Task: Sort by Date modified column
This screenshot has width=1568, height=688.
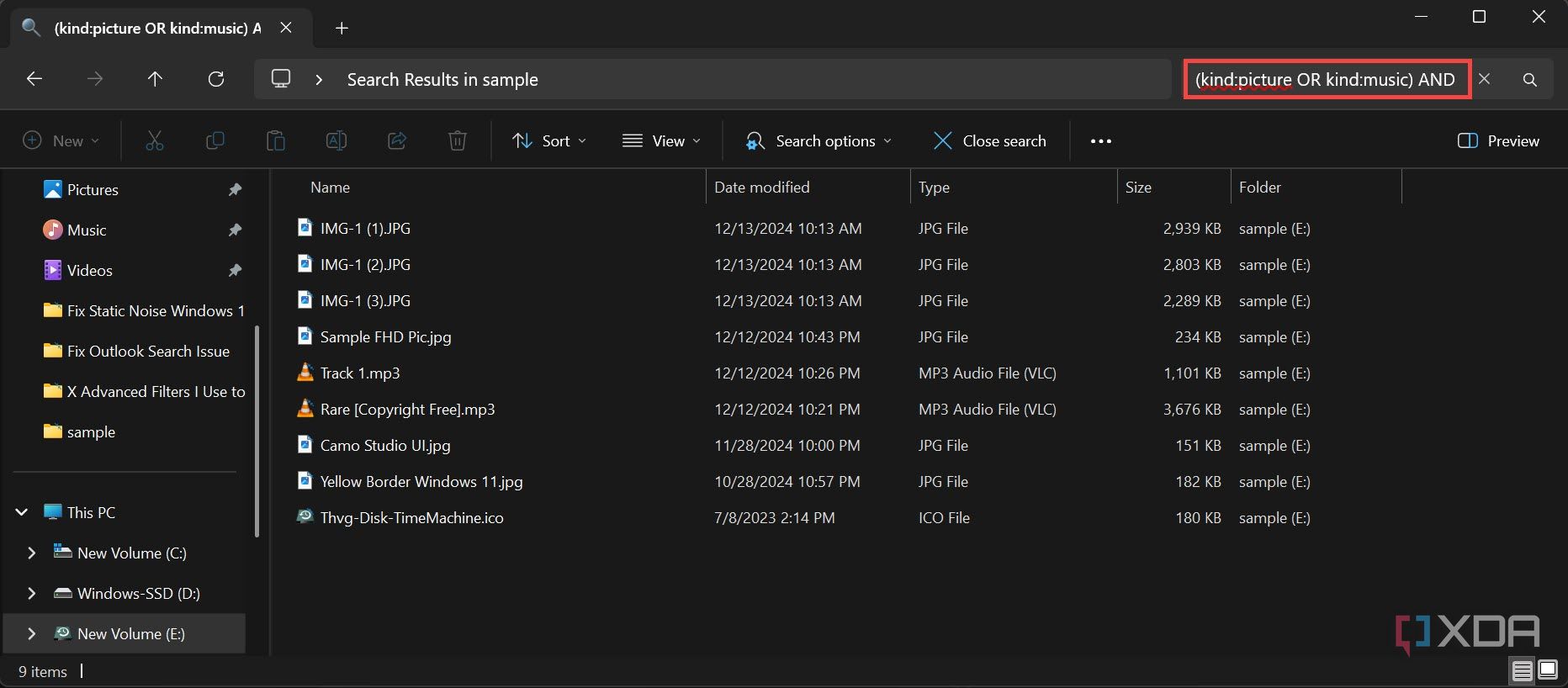Action: 761,187
